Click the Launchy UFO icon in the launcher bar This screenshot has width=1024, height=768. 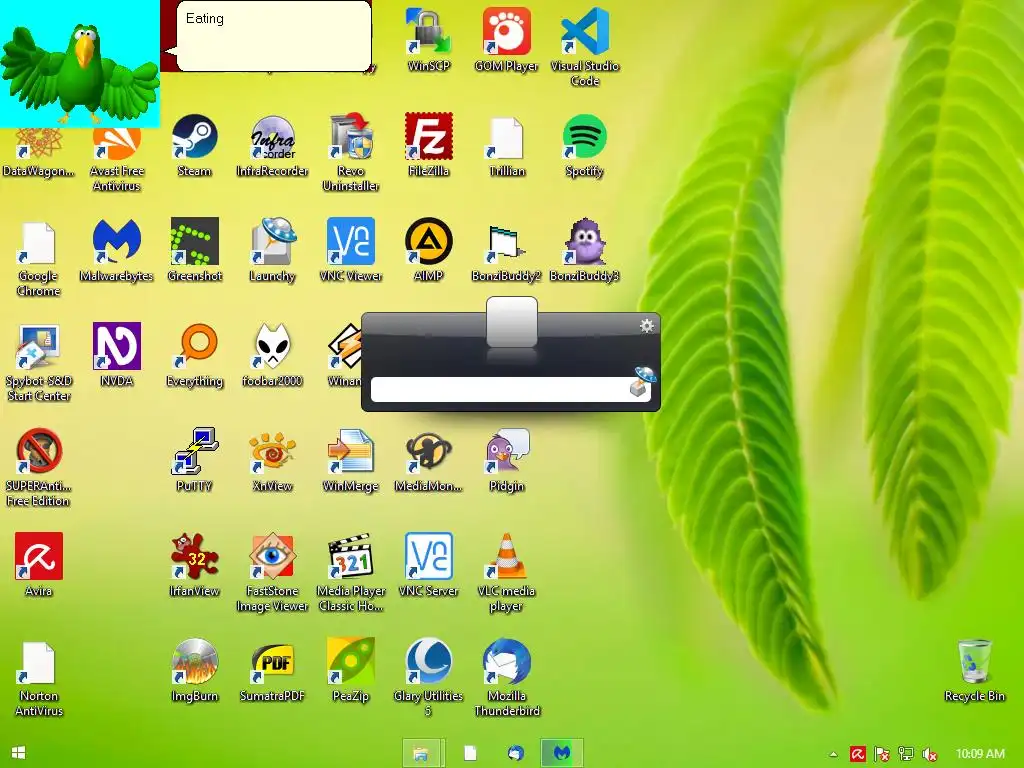pos(642,382)
